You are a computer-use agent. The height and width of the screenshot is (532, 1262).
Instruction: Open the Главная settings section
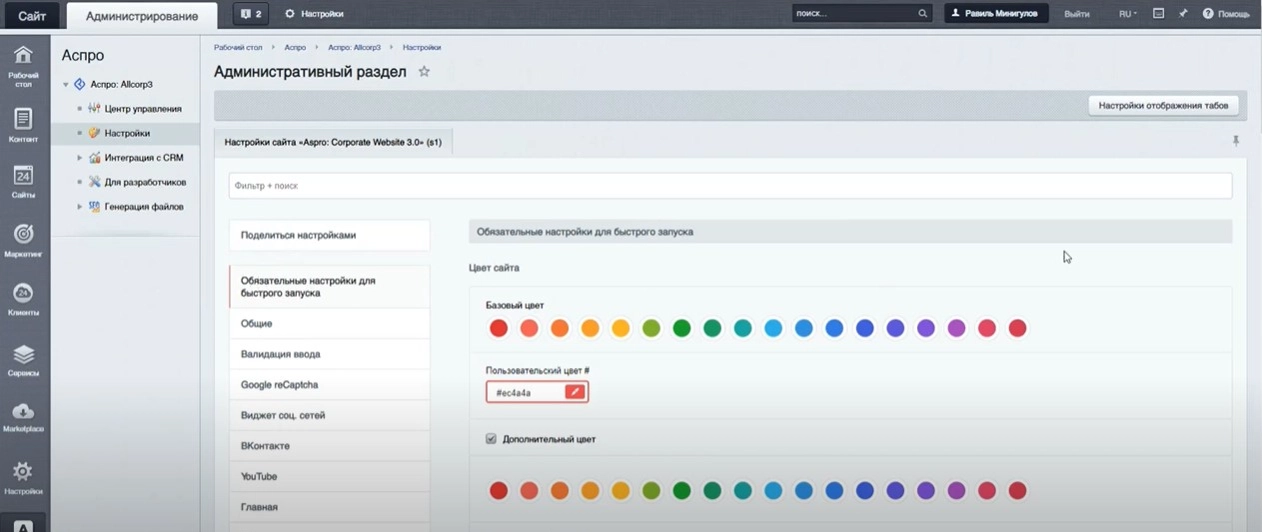point(329,507)
